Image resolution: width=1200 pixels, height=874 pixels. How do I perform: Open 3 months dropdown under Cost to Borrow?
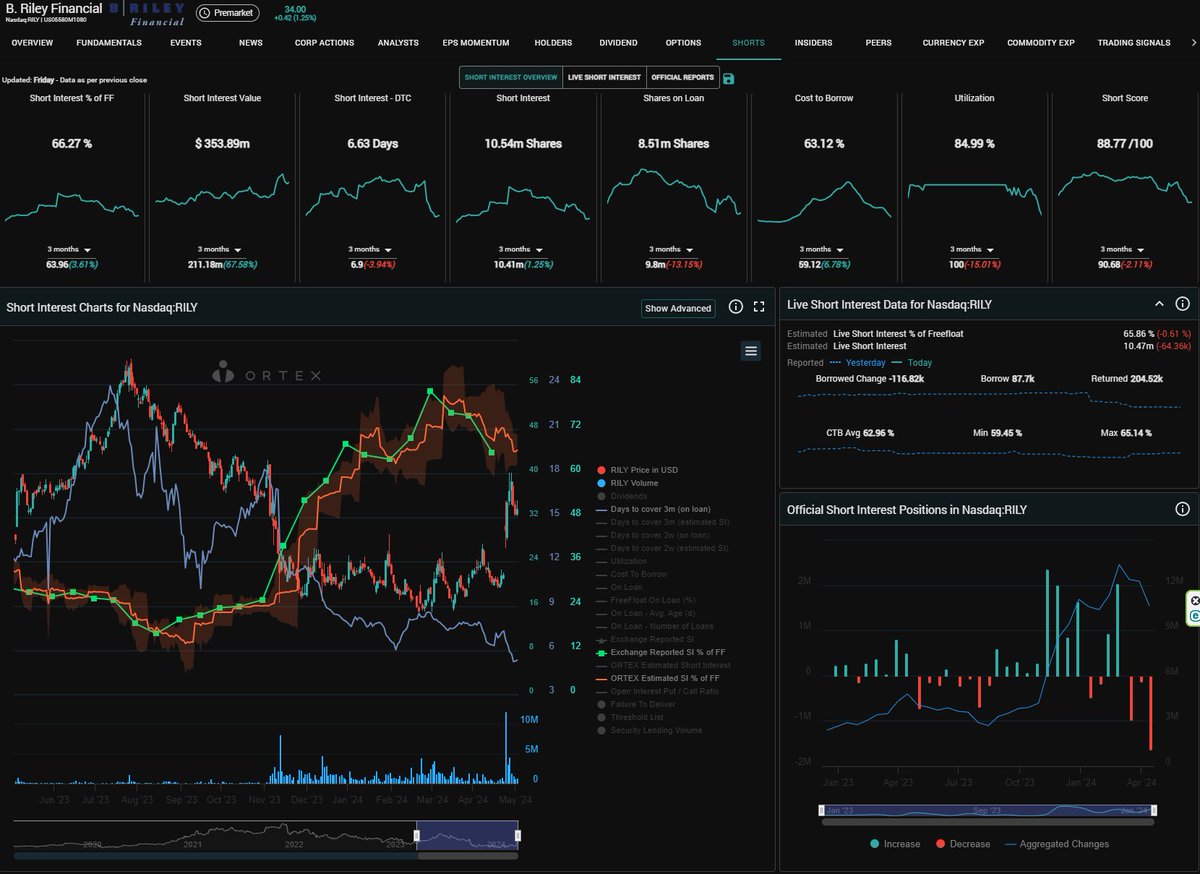point(824,249)
